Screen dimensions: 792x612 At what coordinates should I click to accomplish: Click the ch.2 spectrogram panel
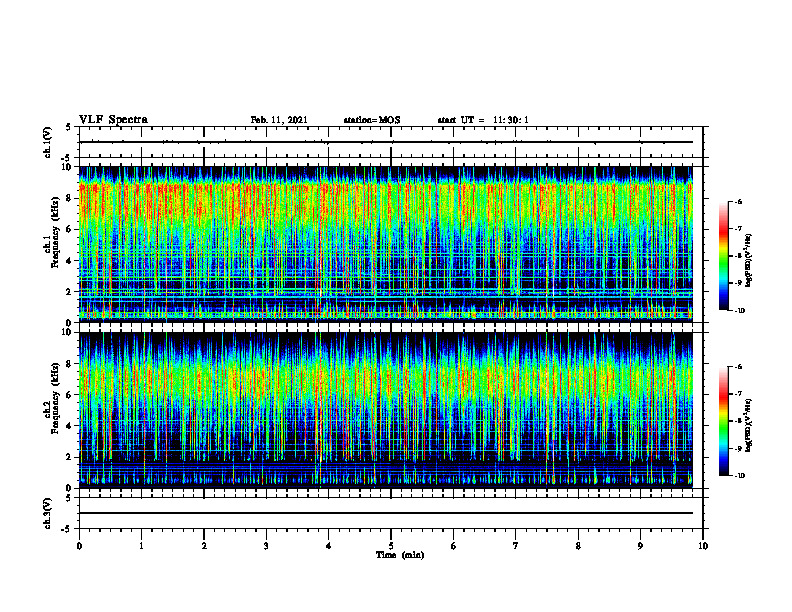386,410
